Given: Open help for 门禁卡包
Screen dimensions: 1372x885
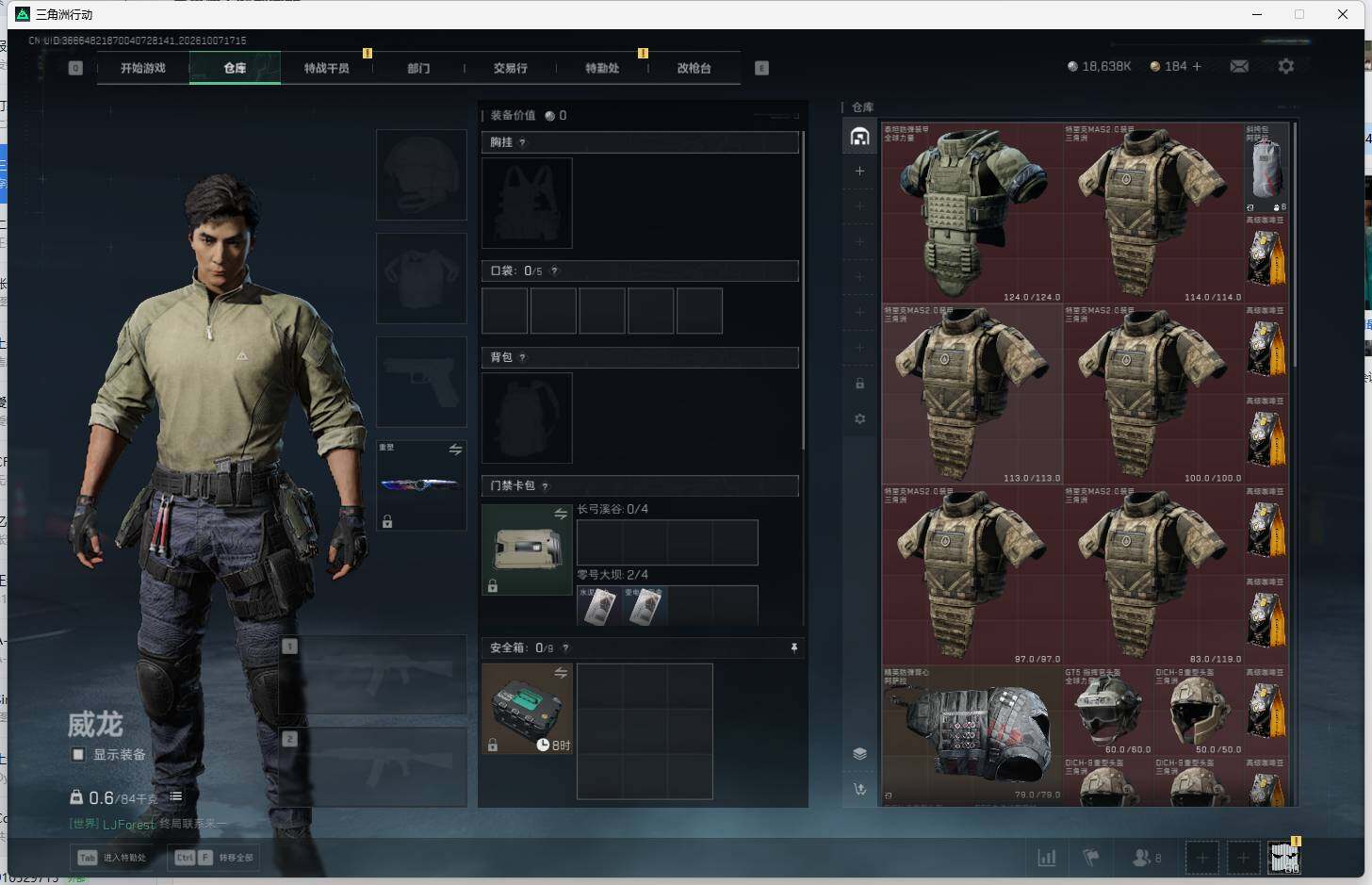Looking at the screenshot, I should pos(545,486).
